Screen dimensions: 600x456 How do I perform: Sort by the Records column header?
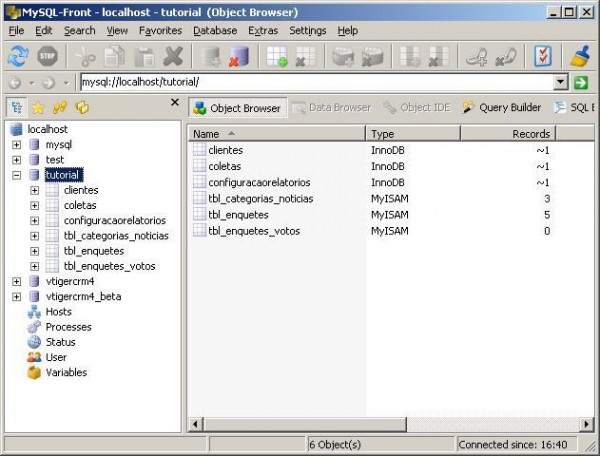click(508, 134)
